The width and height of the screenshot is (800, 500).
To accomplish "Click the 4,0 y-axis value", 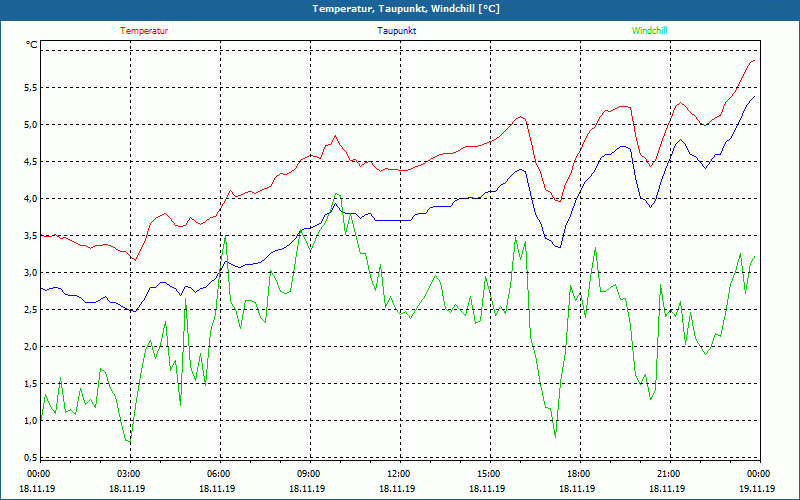I will (x=31, y=198).
